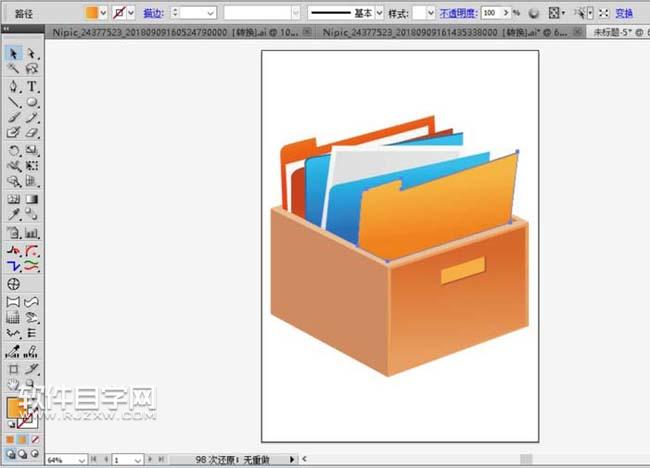Screen dimensions: 650x468
Task: Pick the Blob Brush tool
Action: 13,133
